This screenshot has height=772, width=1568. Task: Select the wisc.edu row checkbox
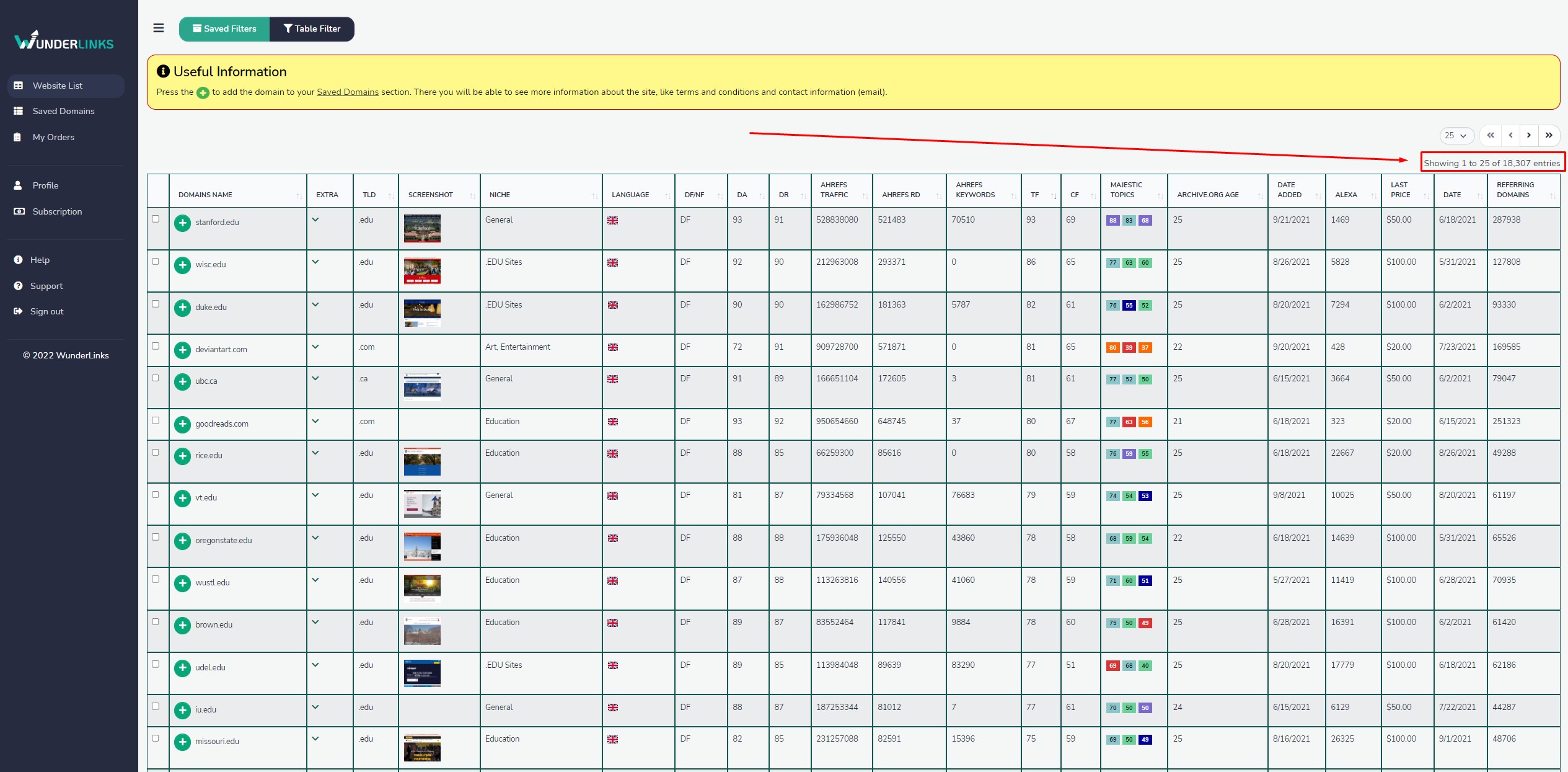point(156,261)
